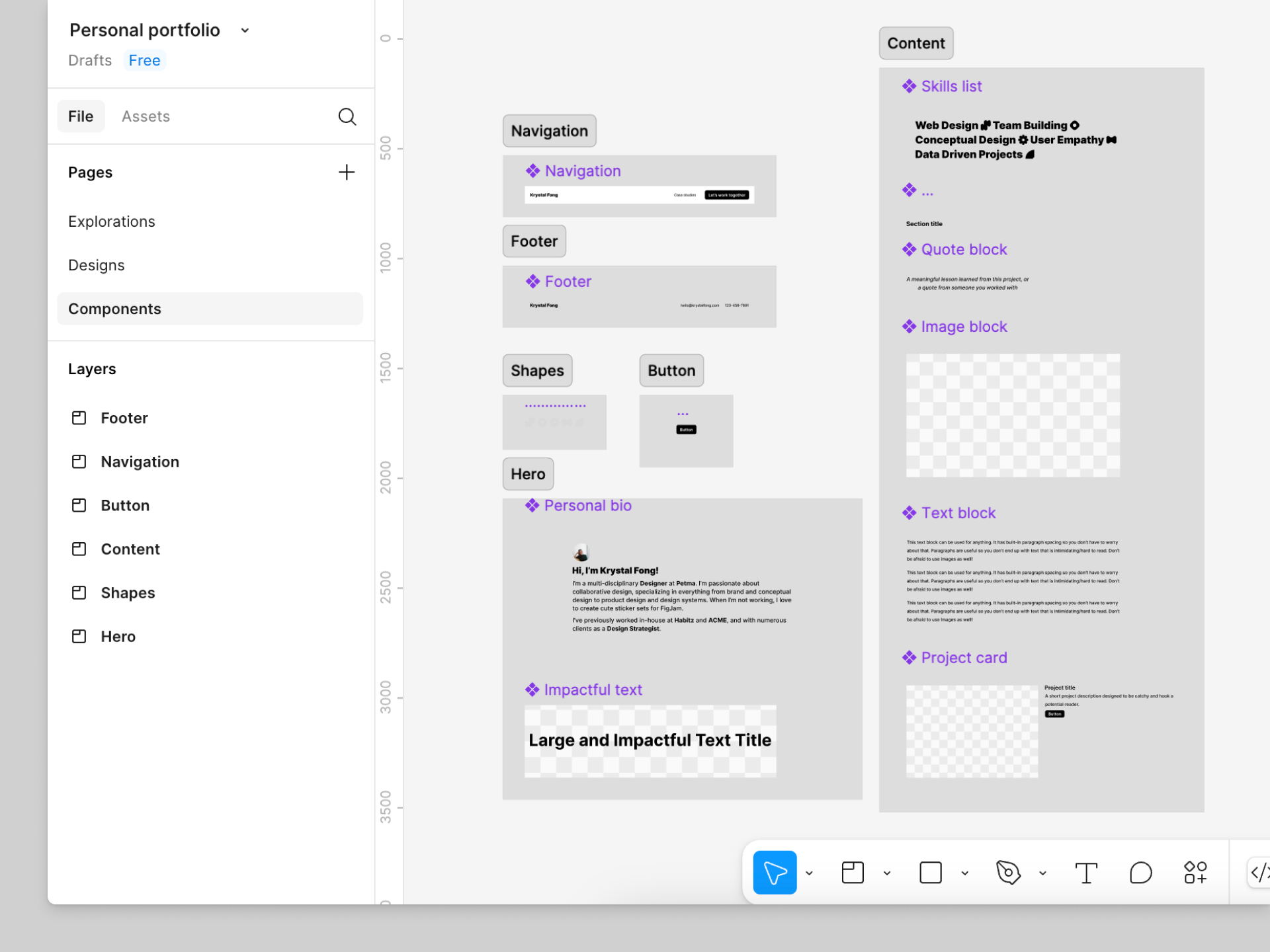This screenshot has height=952, width=1270.
Task: Select the Pen tool
Action: pyautogui.click(x=1008, y=873)
